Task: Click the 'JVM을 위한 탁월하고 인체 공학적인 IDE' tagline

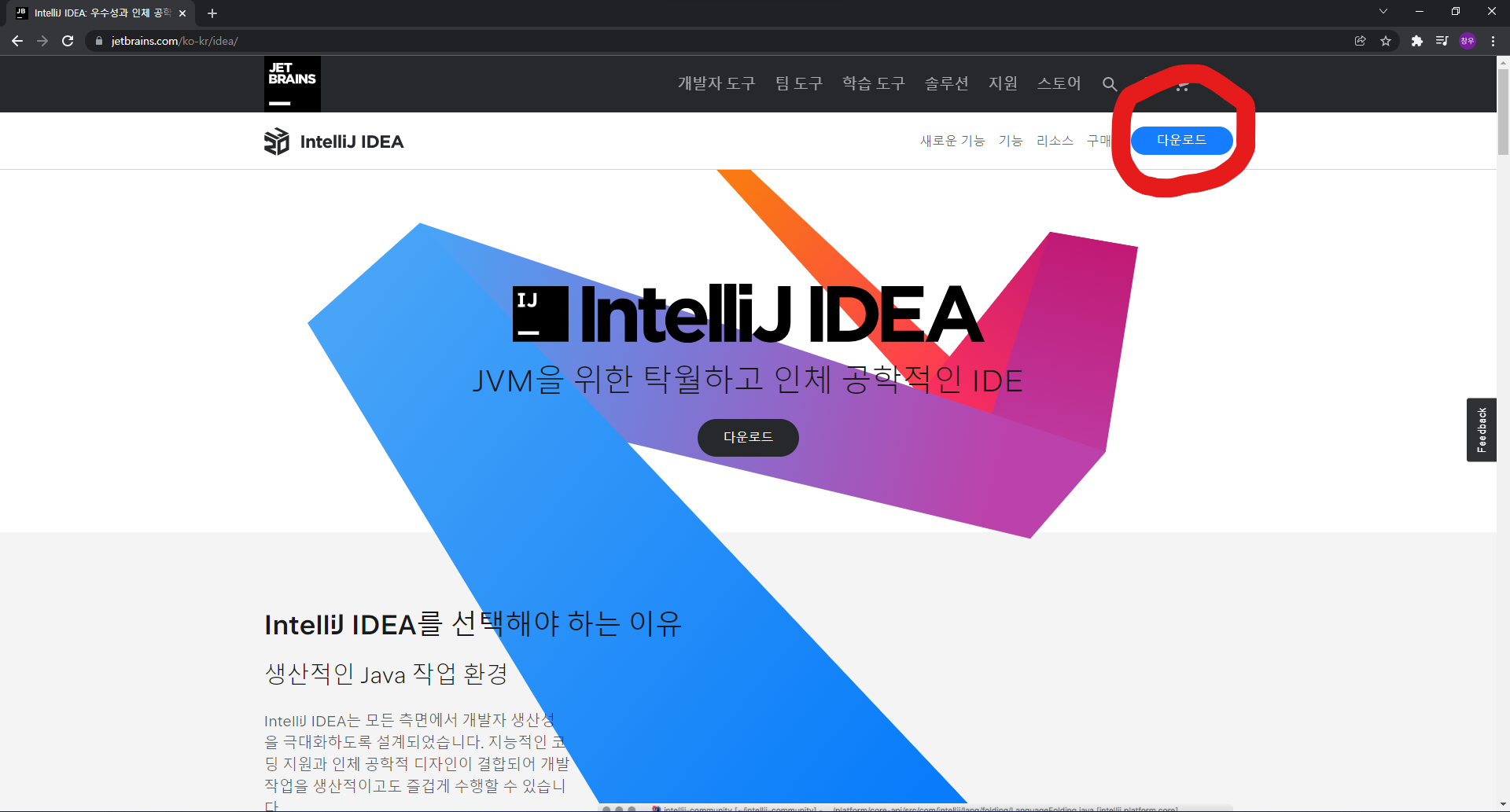Action: pyautogui.click(x=747, y=380)
